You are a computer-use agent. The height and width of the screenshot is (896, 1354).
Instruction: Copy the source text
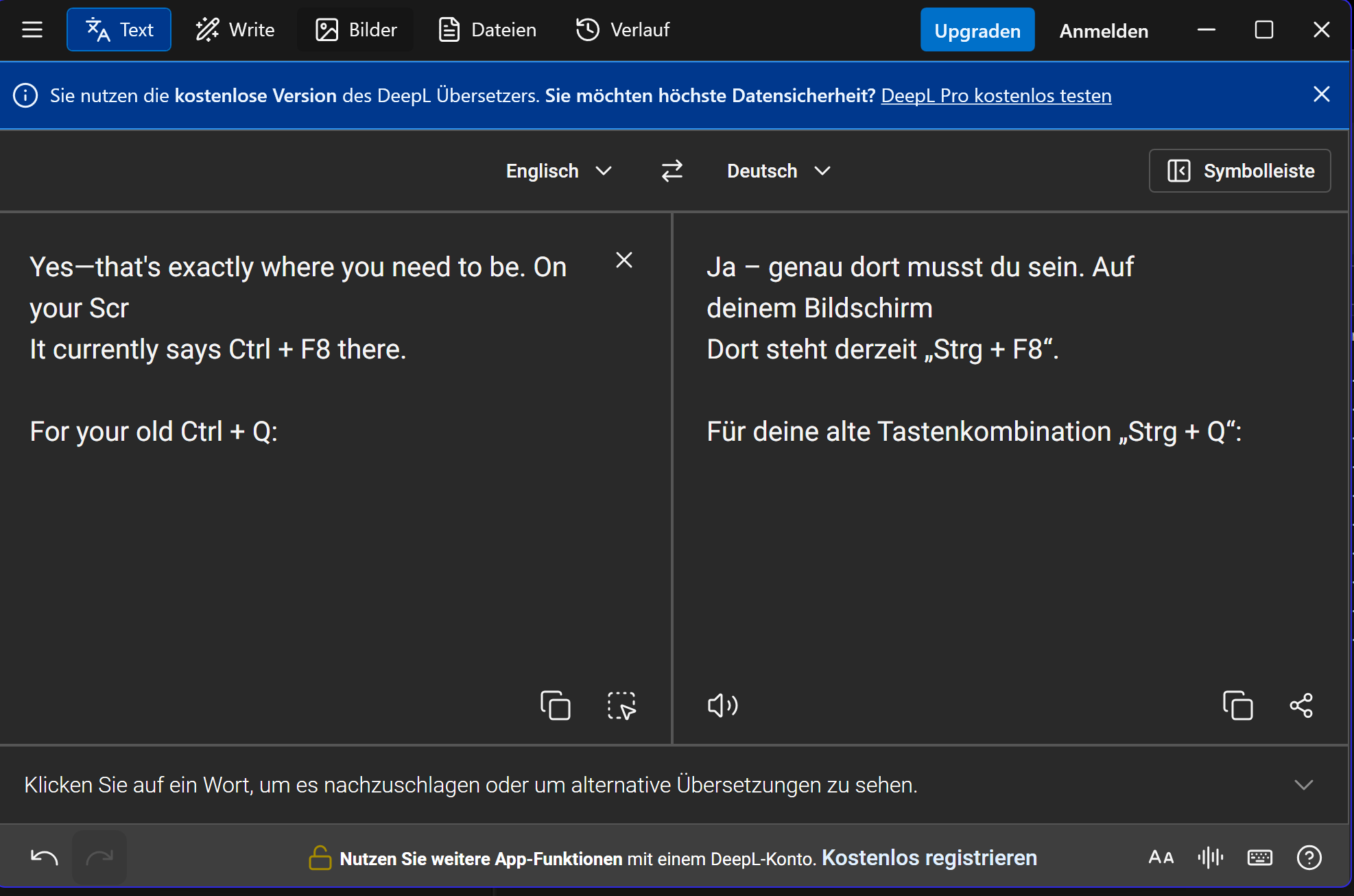click(x=556, y=705)
